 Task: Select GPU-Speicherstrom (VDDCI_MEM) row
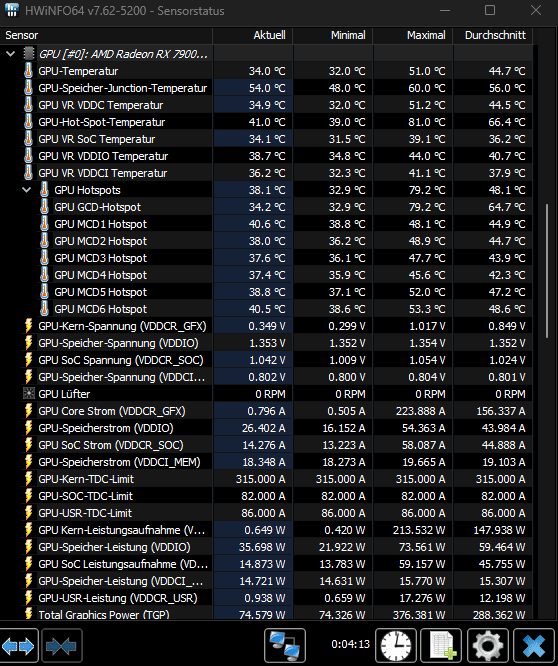click(266, 462)
